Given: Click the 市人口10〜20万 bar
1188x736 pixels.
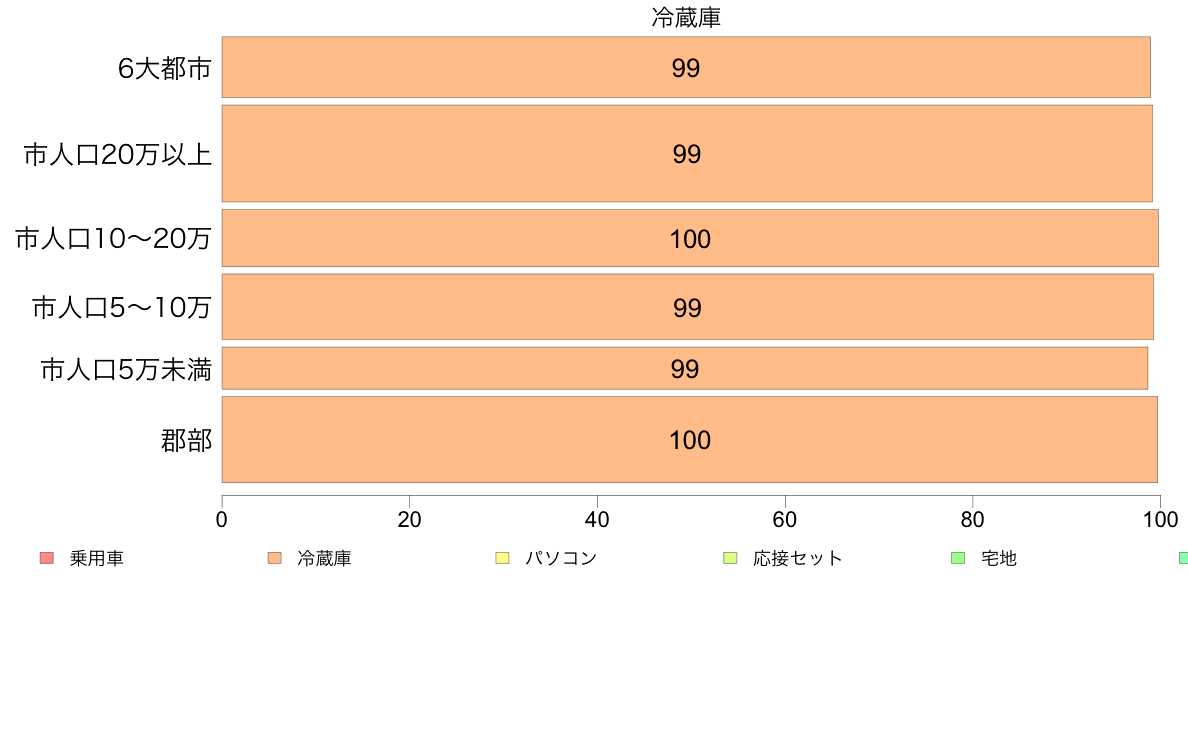Looking at the screenshot, I should tap(689, 238).
